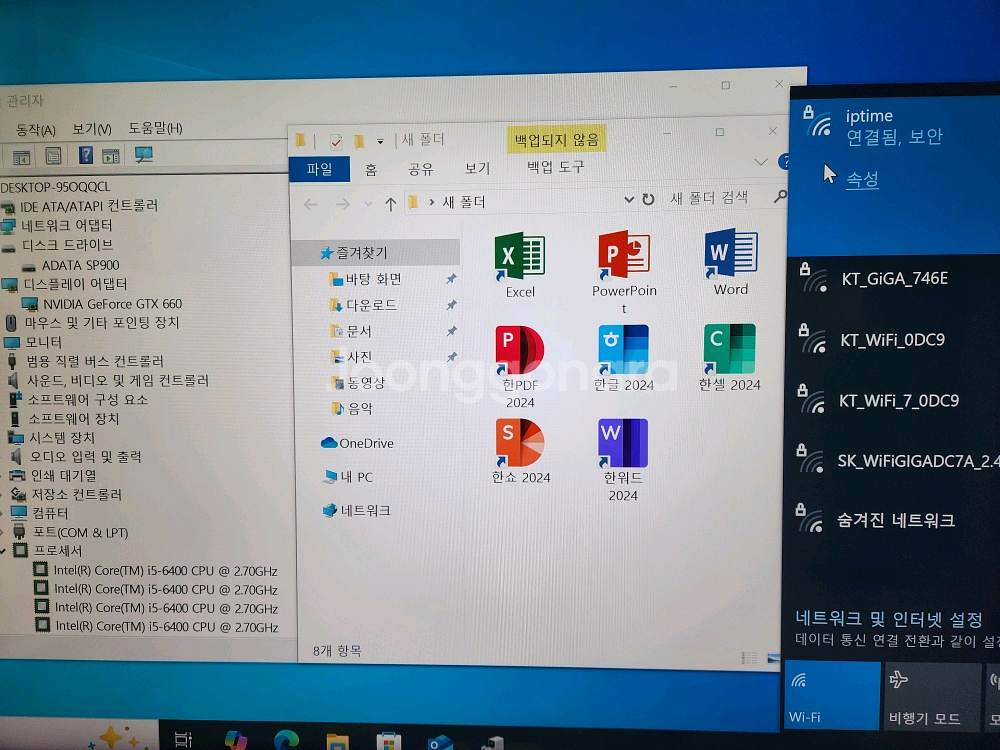
Task: Open the 한워드 2024 shortcut
Action: point(623,445)
